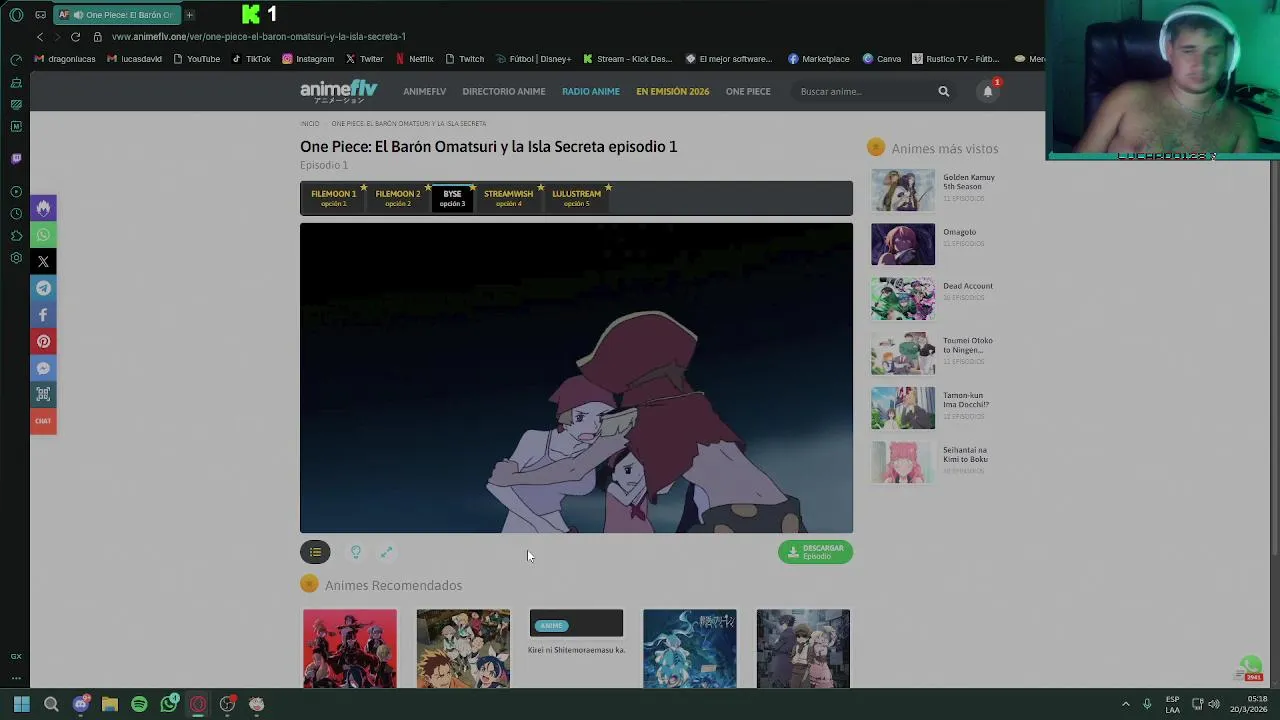The image size is (1280, 720).
Task: Open Kirei ni Shitemoraemasu ka recommended card
Action: pos(576,633)
